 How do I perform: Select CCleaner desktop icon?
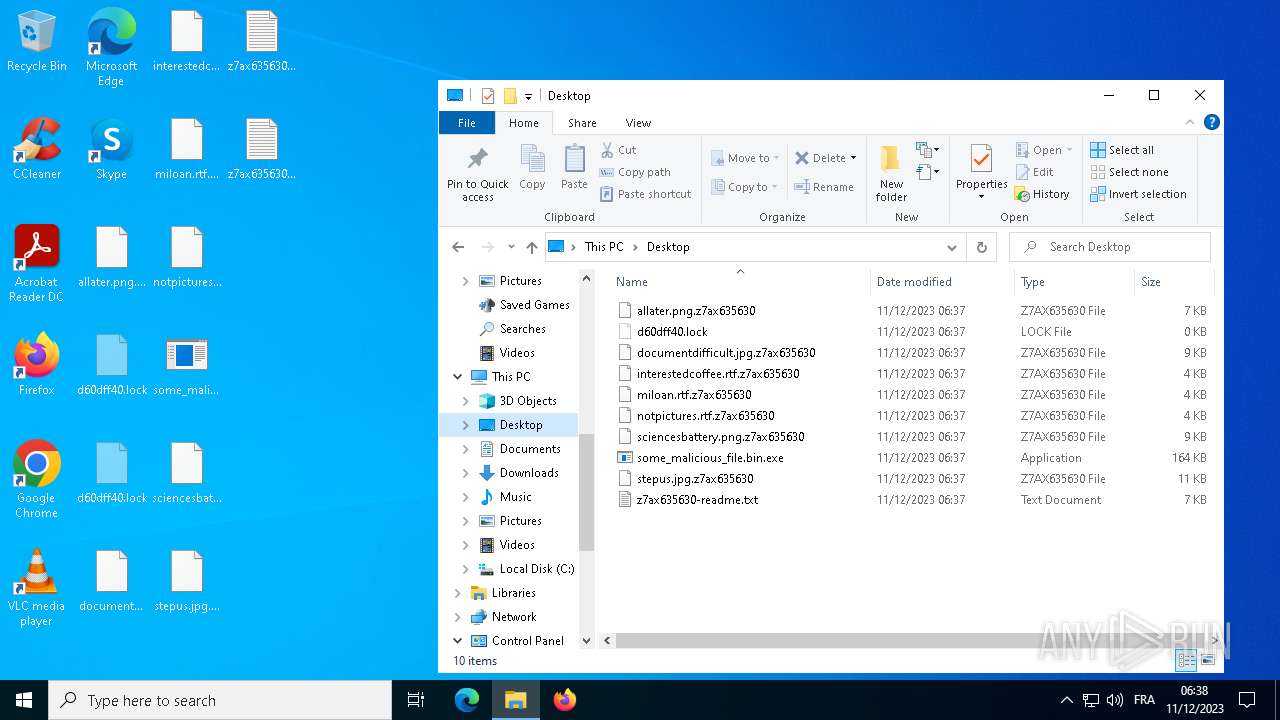(x=37, y=148)
